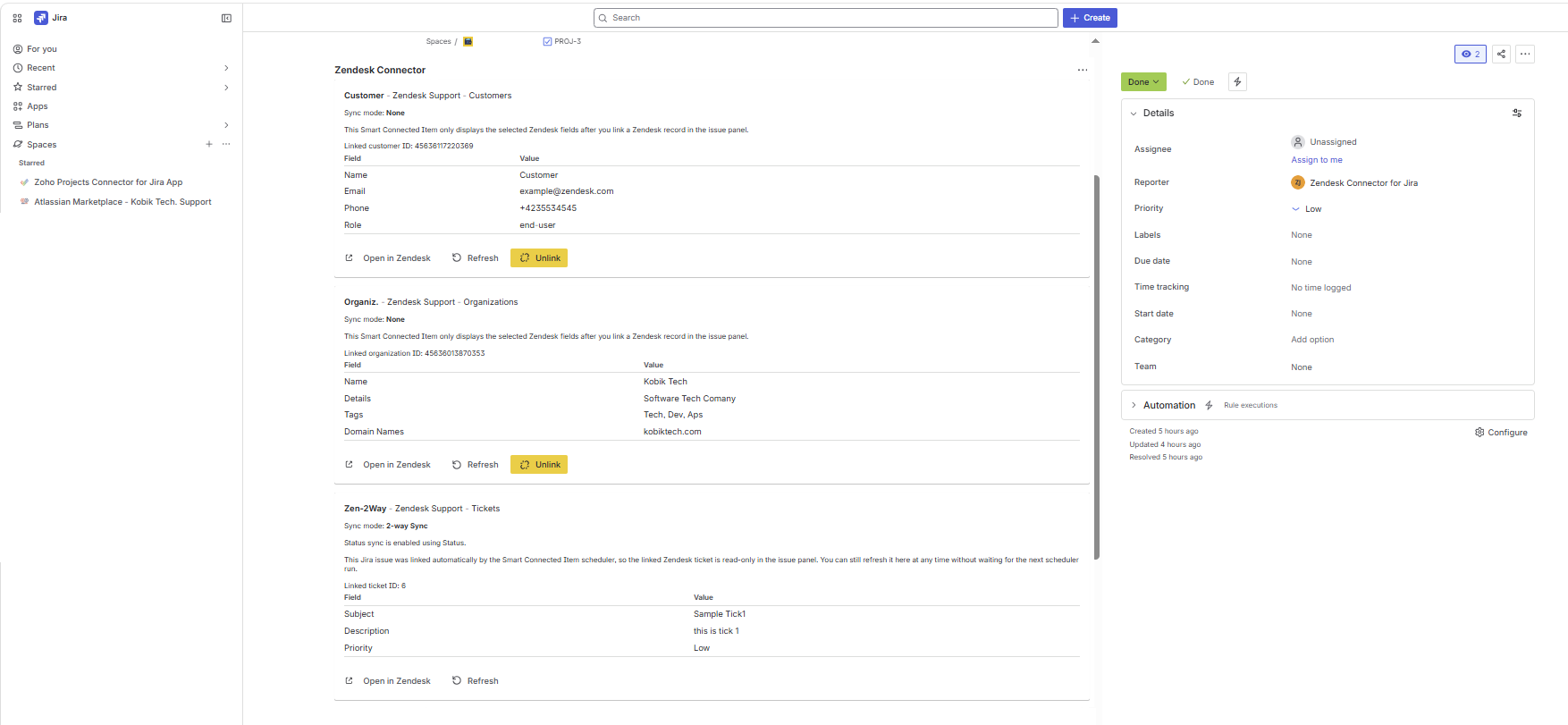Click No time logged value
The width and height of the screenshot is (1568, 725).
coord(1321,288)
